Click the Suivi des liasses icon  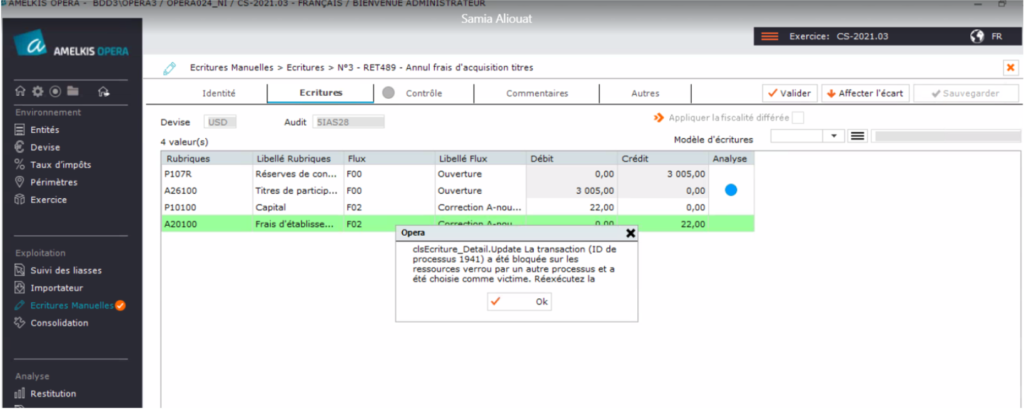pyautogui.click(x=20, y=270)
